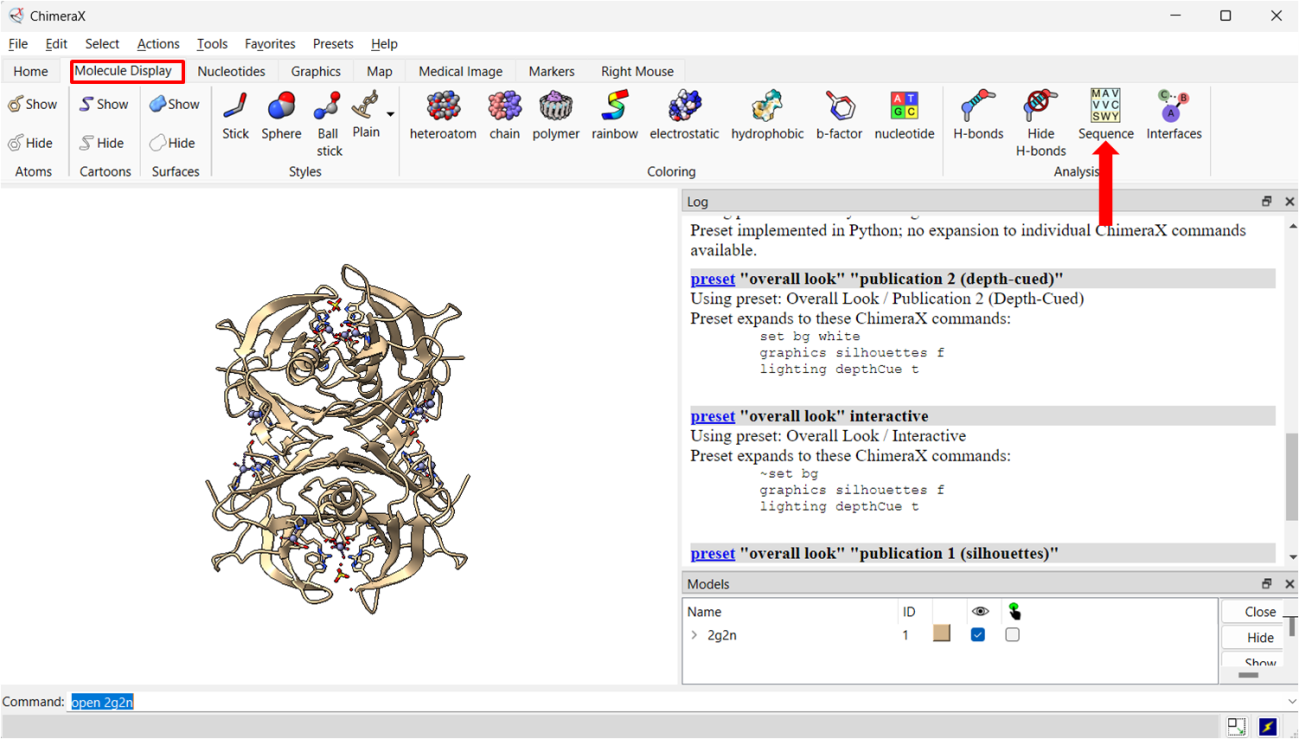Apply the Ball stick style
The image size is (1299, 739).
(328, 124)
